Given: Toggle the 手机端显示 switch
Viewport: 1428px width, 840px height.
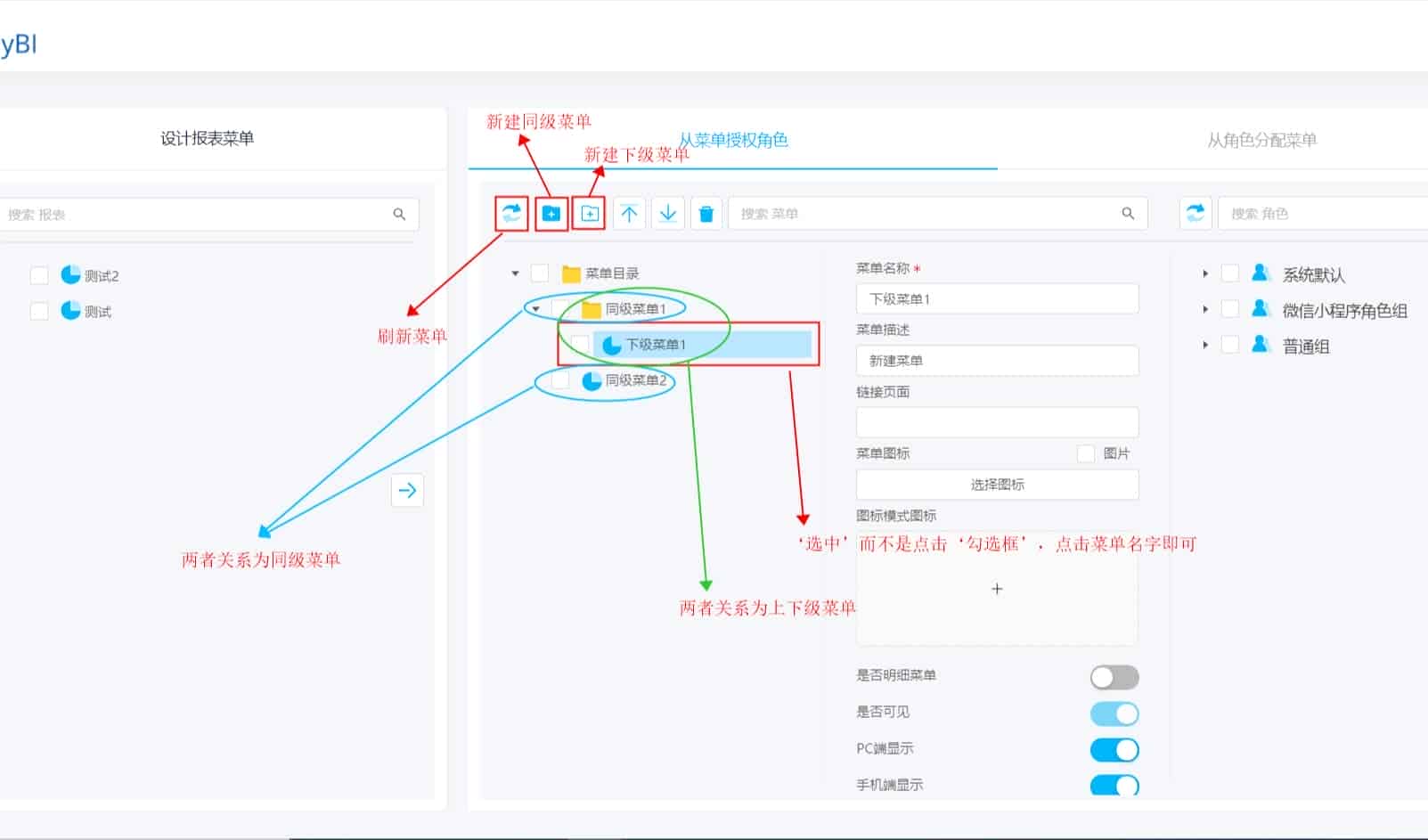Looking at the screenshot, I should (x=1114, y=786).
